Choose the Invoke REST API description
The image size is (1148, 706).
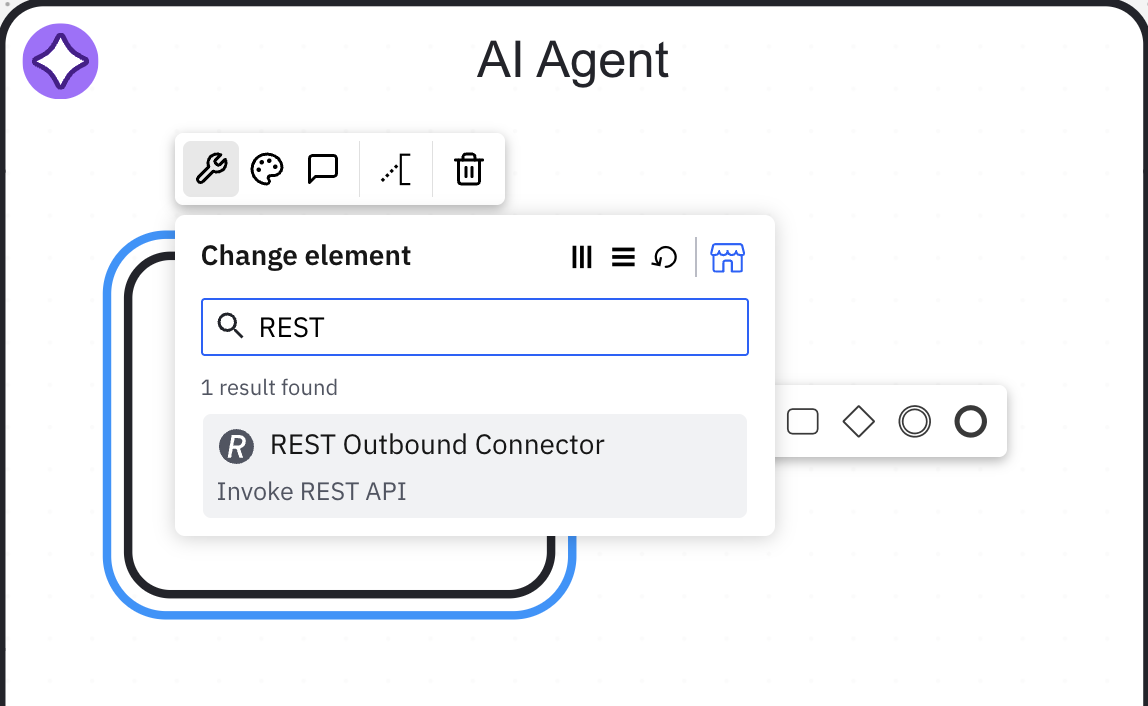tap(311, 491)
